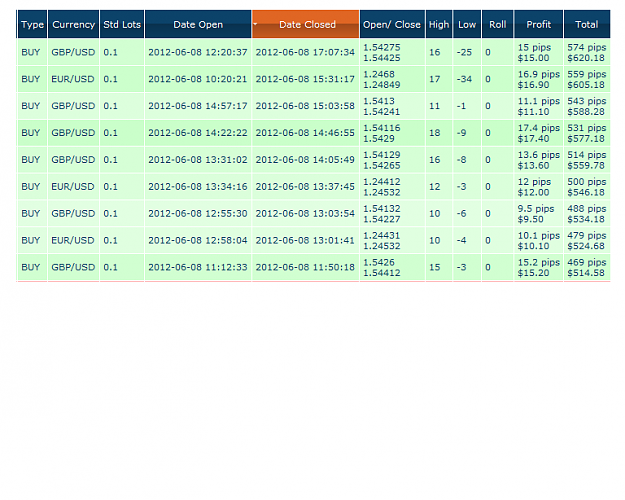Click the total cell 488 pips $534.18
This screenshot has width=625, height=500.
click(x=587, y=214)
